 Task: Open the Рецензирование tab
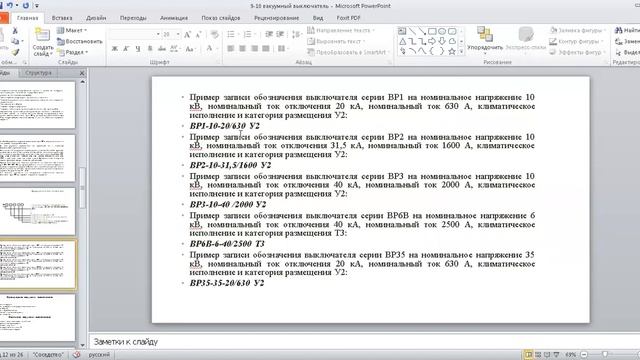277,18
